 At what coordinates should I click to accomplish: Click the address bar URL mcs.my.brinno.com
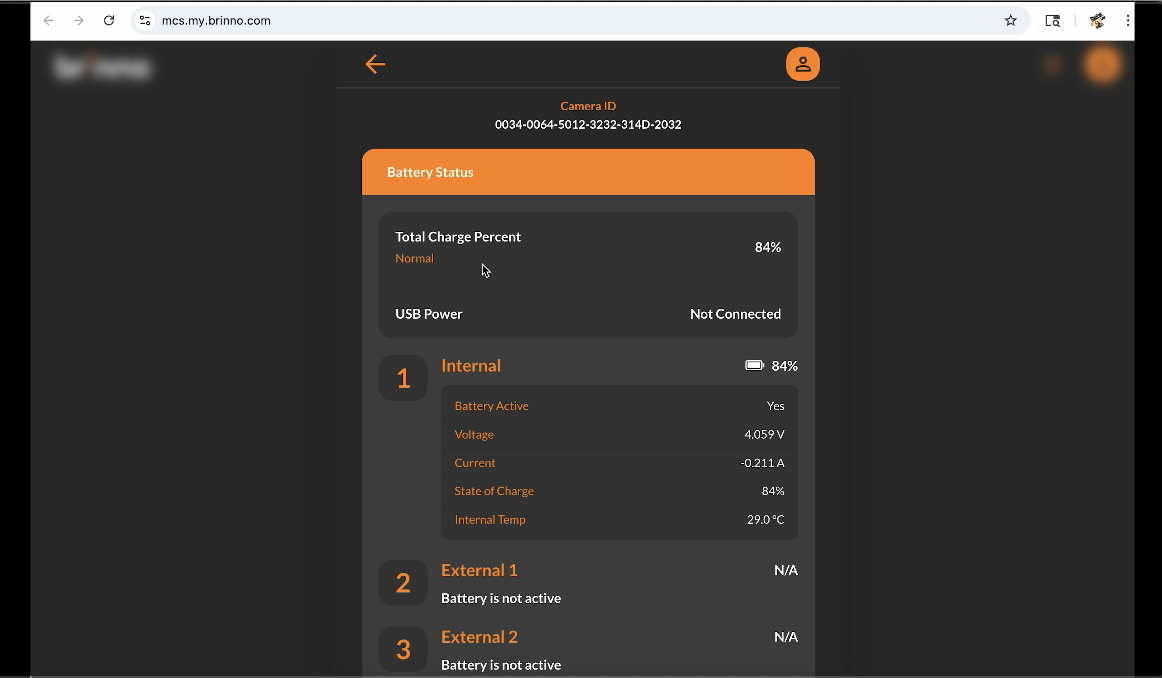click(x=216, y=20)
